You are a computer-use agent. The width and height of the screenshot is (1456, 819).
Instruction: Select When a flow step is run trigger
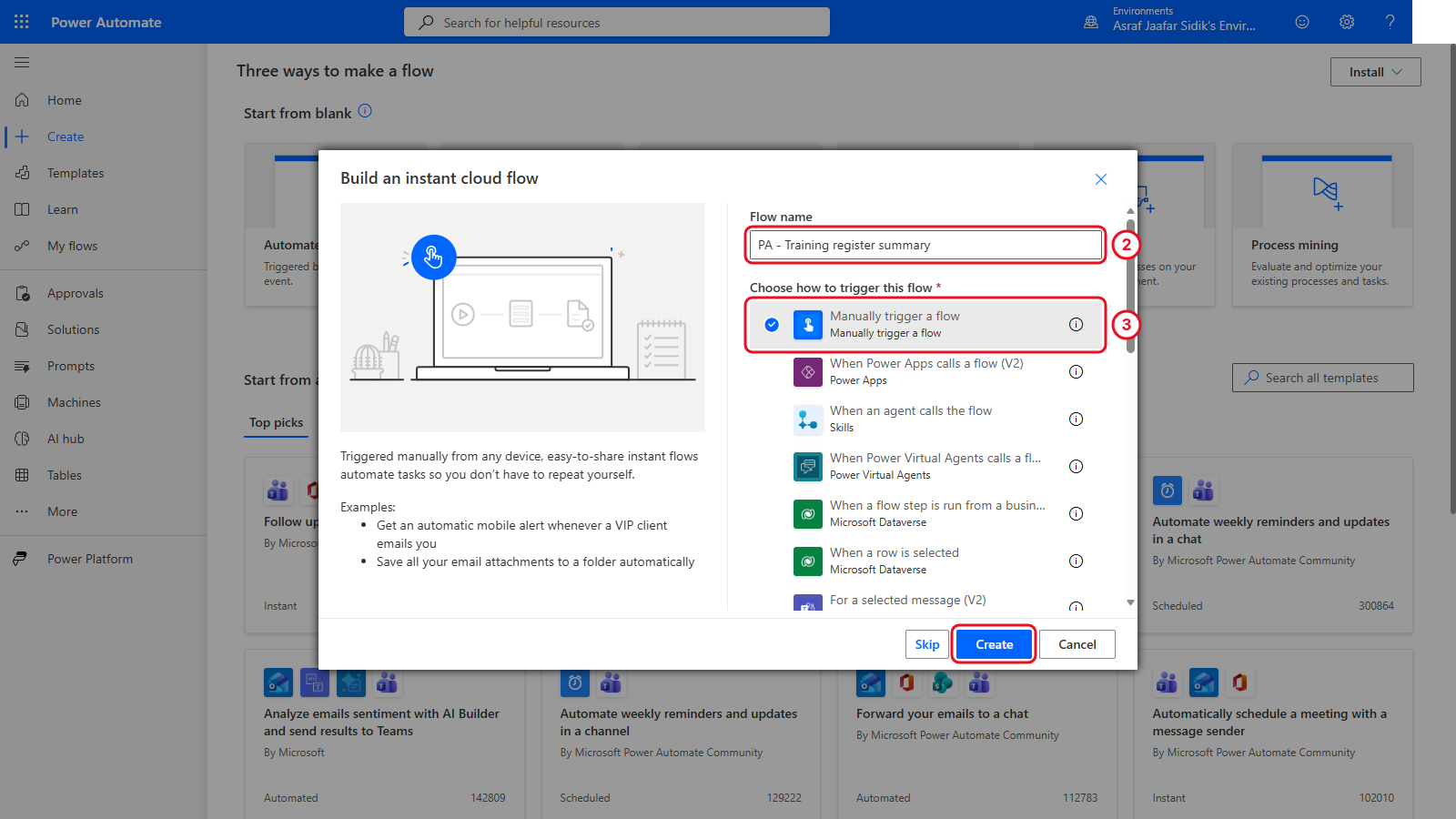coord(926,513)
